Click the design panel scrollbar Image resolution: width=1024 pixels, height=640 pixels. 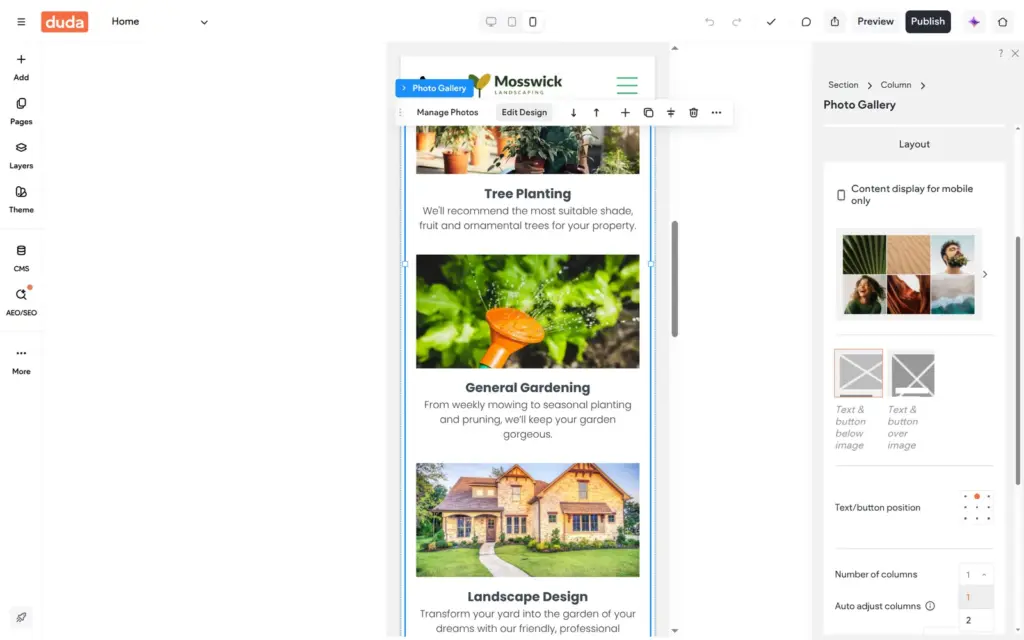click(x=1017, y=360)
